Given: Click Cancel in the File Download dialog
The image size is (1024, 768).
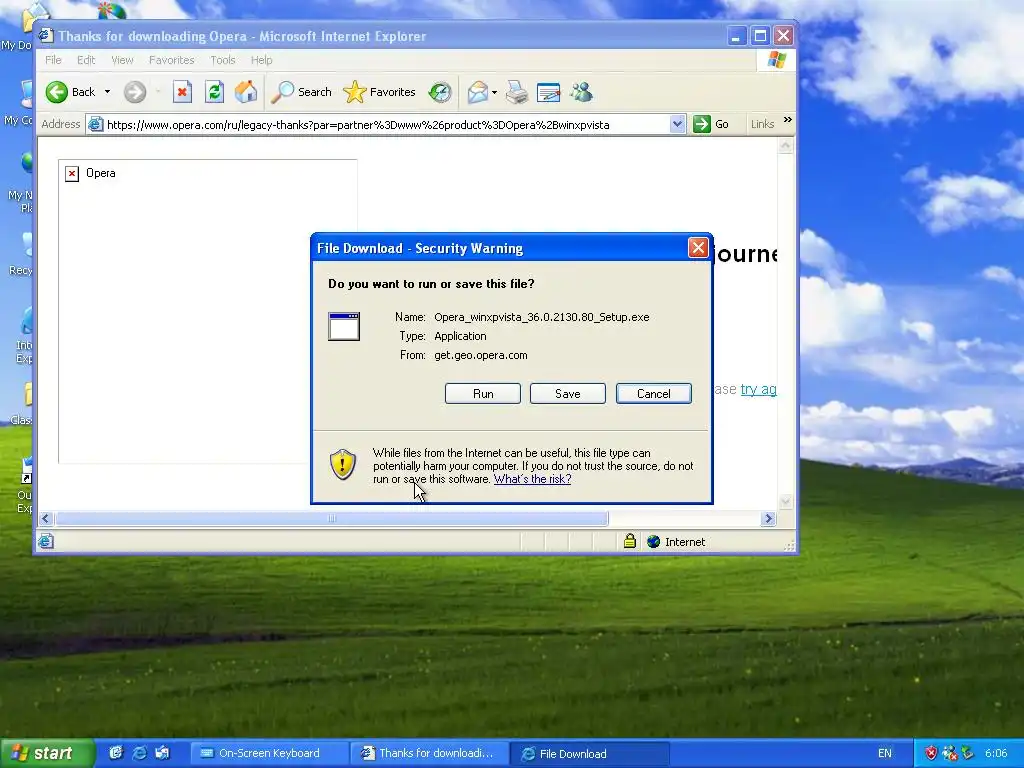Looking at the screenshot, I should click(x=654, y=394).
